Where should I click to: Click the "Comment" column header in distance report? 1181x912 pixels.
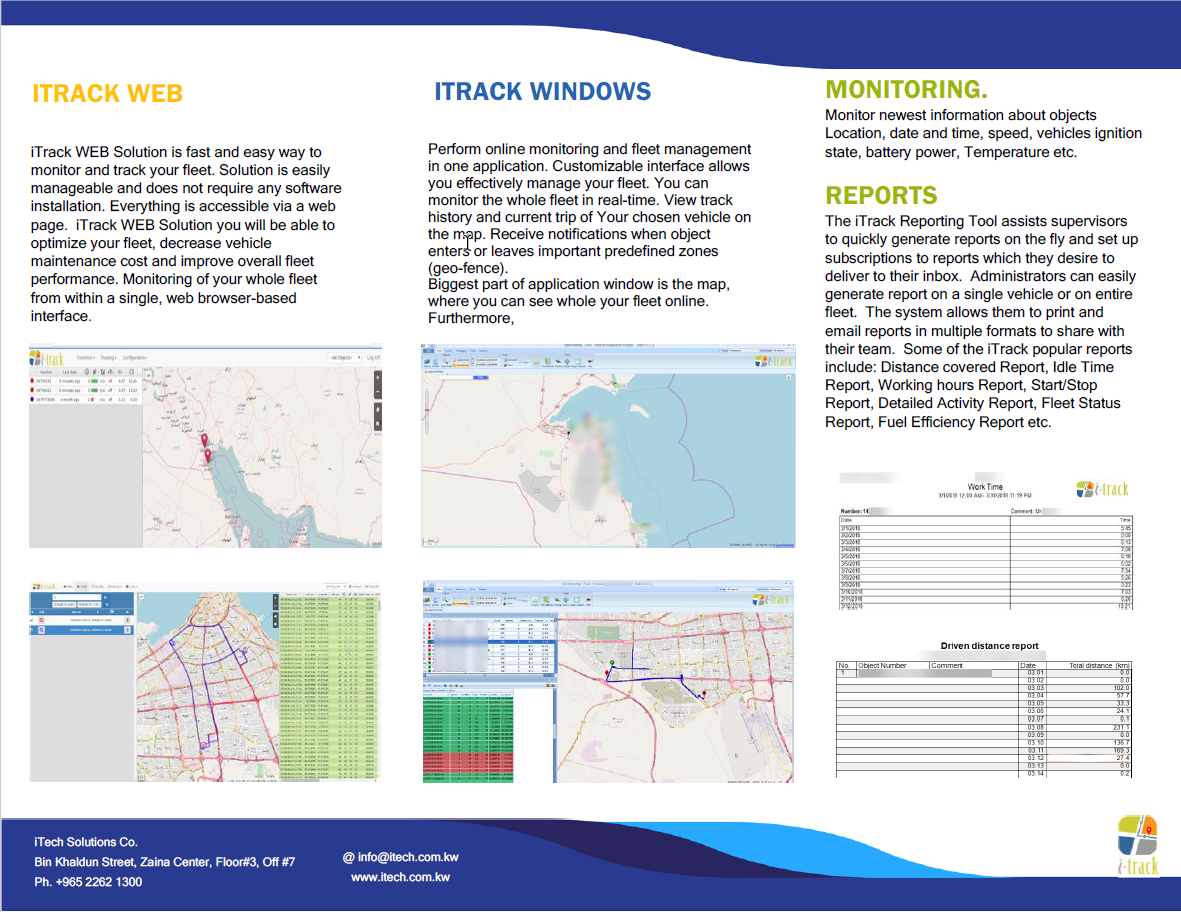947,666
